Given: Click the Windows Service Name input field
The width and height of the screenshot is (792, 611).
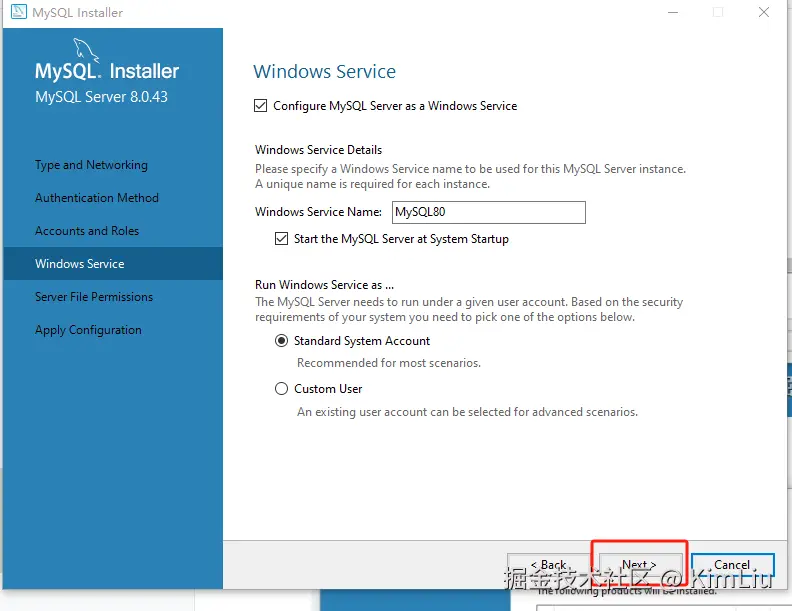Looking at the screenshot, I should [x=488, y=212].
